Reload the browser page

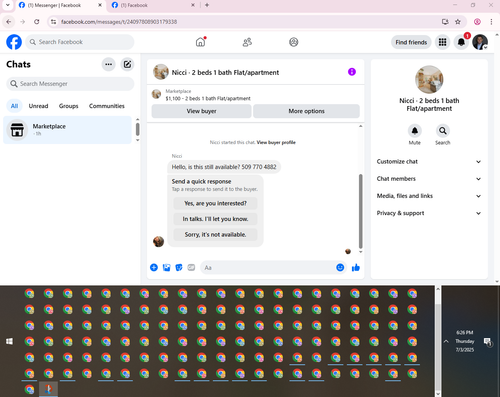coord(36,22)
